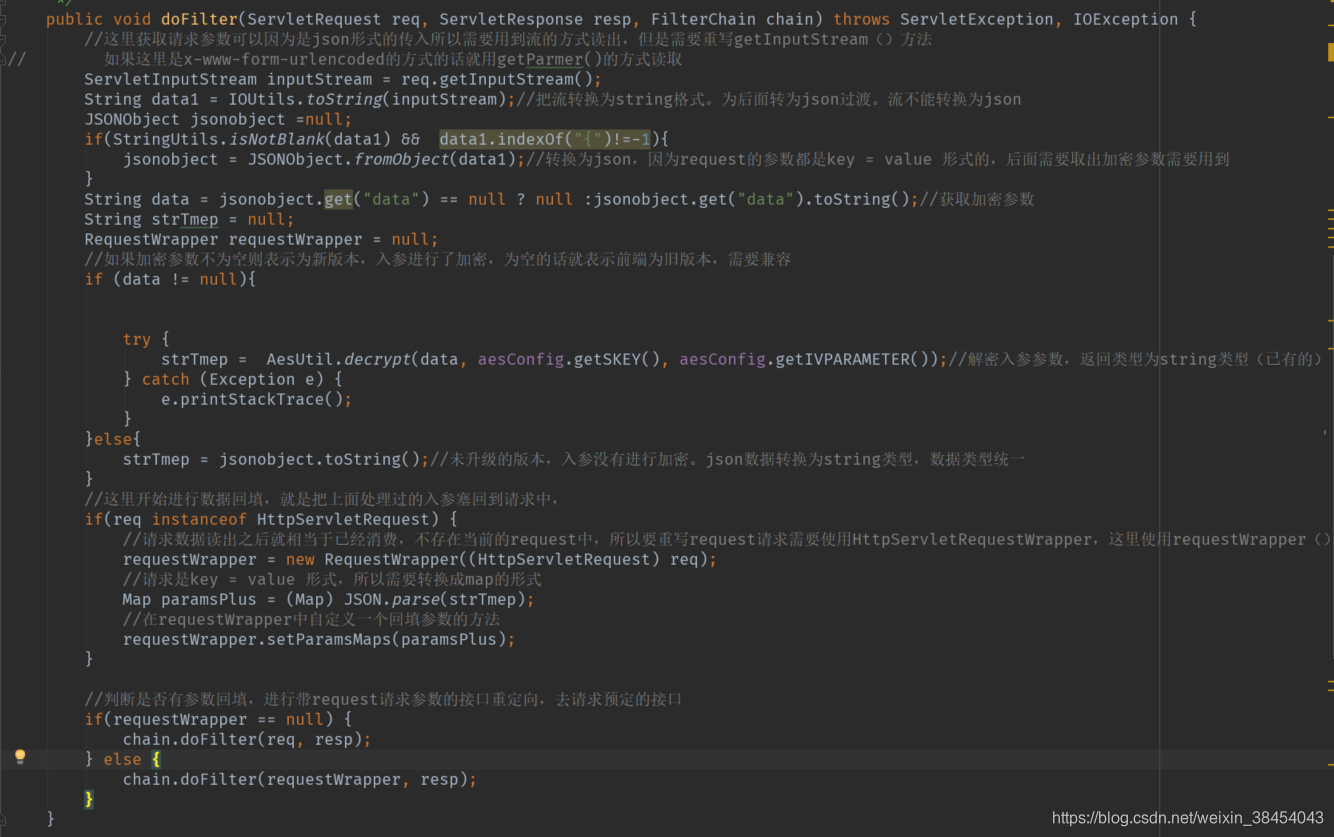Click the highlighted get in jsonobject.get
The width and height of the screenshot is (1334, 837).
339,199
